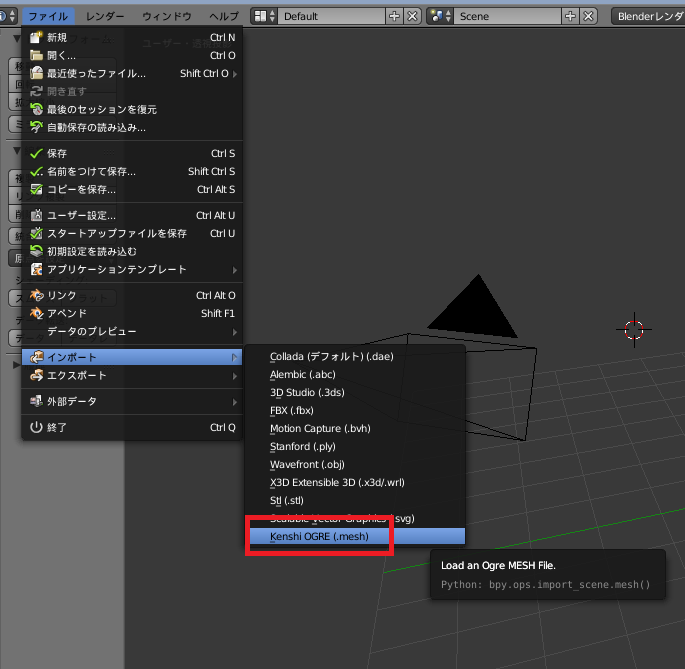Click the エクスポート icon

(x=36, y=375)
